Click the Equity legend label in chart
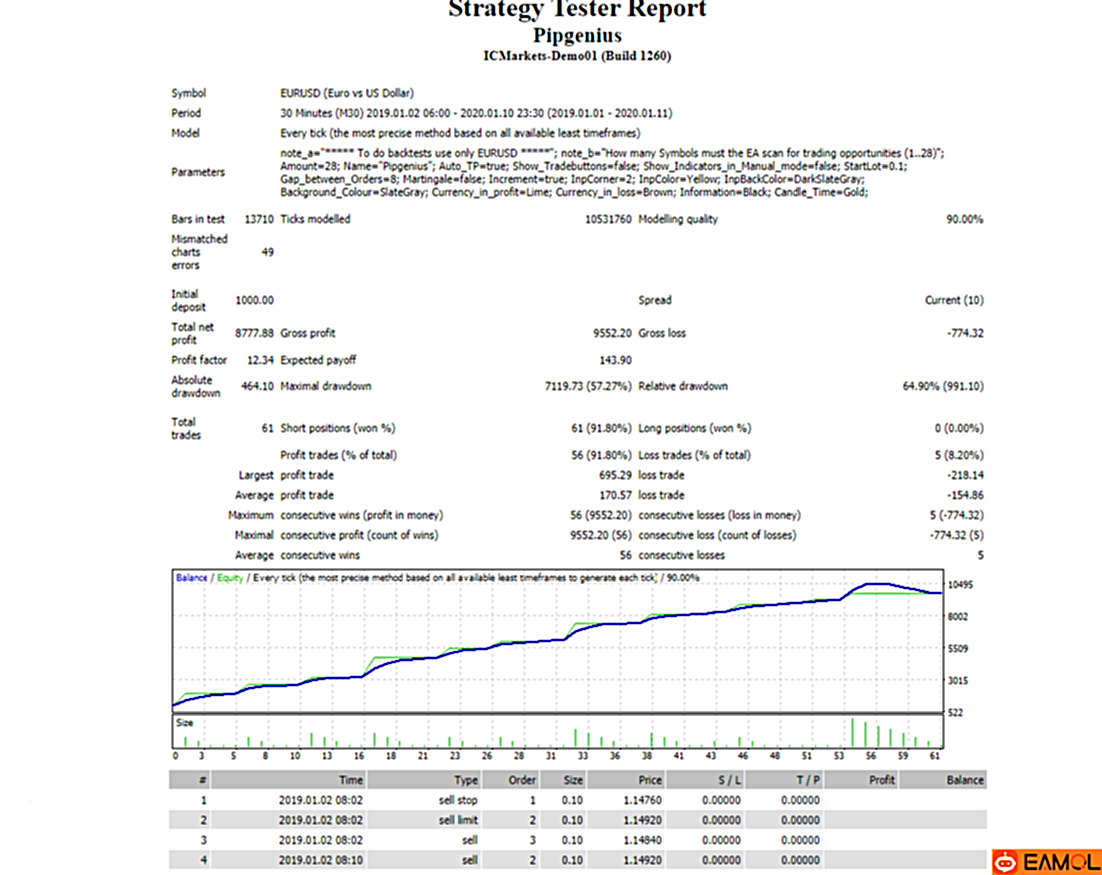1102x875 pixels. coord(230,578)
